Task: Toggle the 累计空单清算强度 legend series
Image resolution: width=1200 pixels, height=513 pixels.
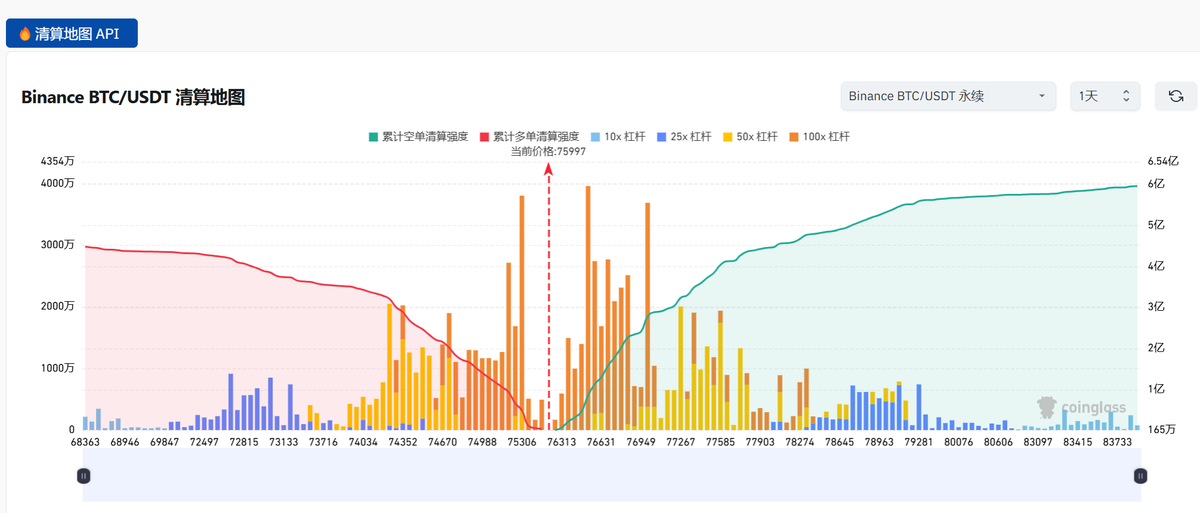Action: (418, 136)
